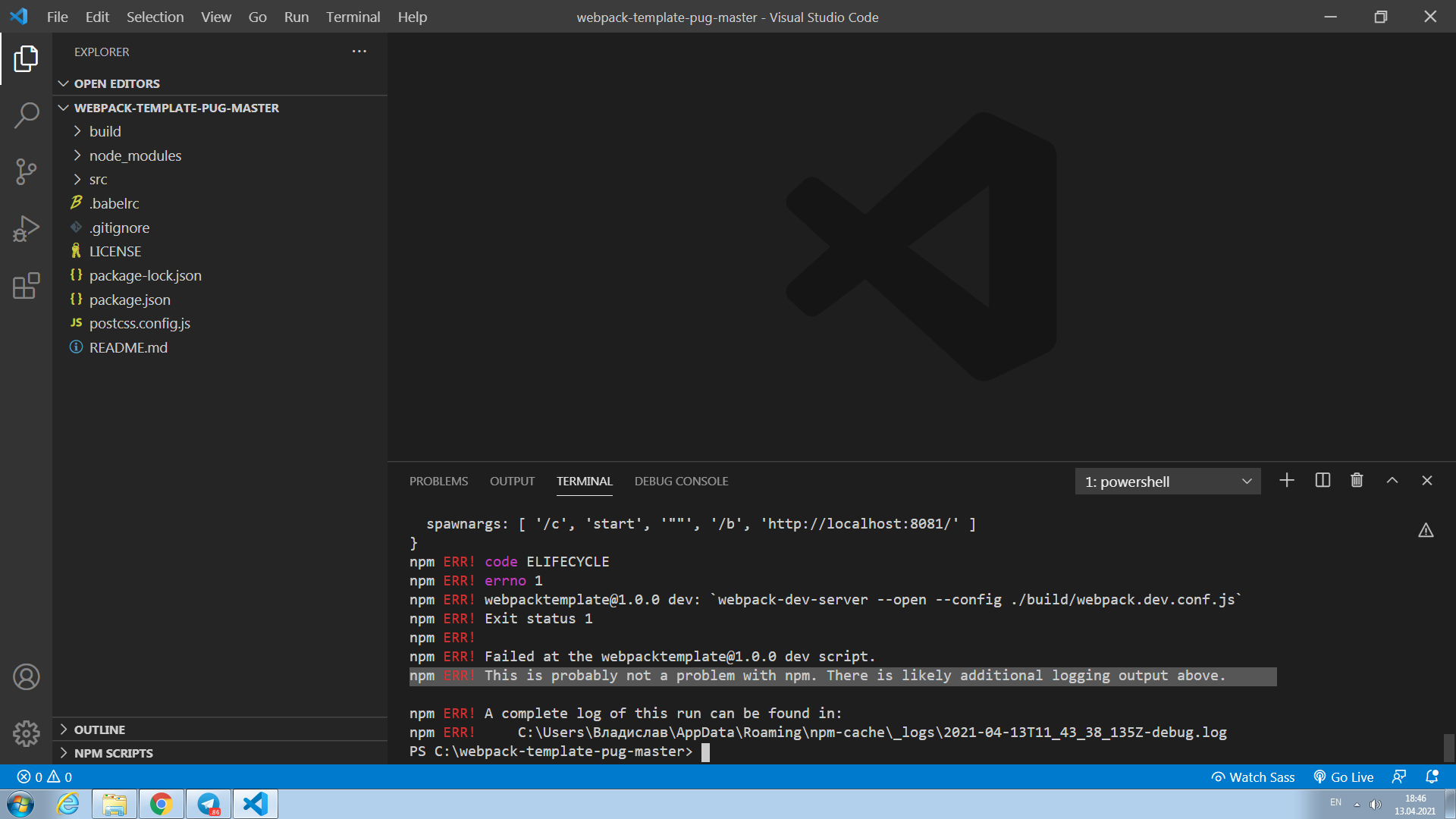Image resolution: width=1456 pixels, height=819 pixels.
Task: Expand the build folder
Action: point(220,131)
